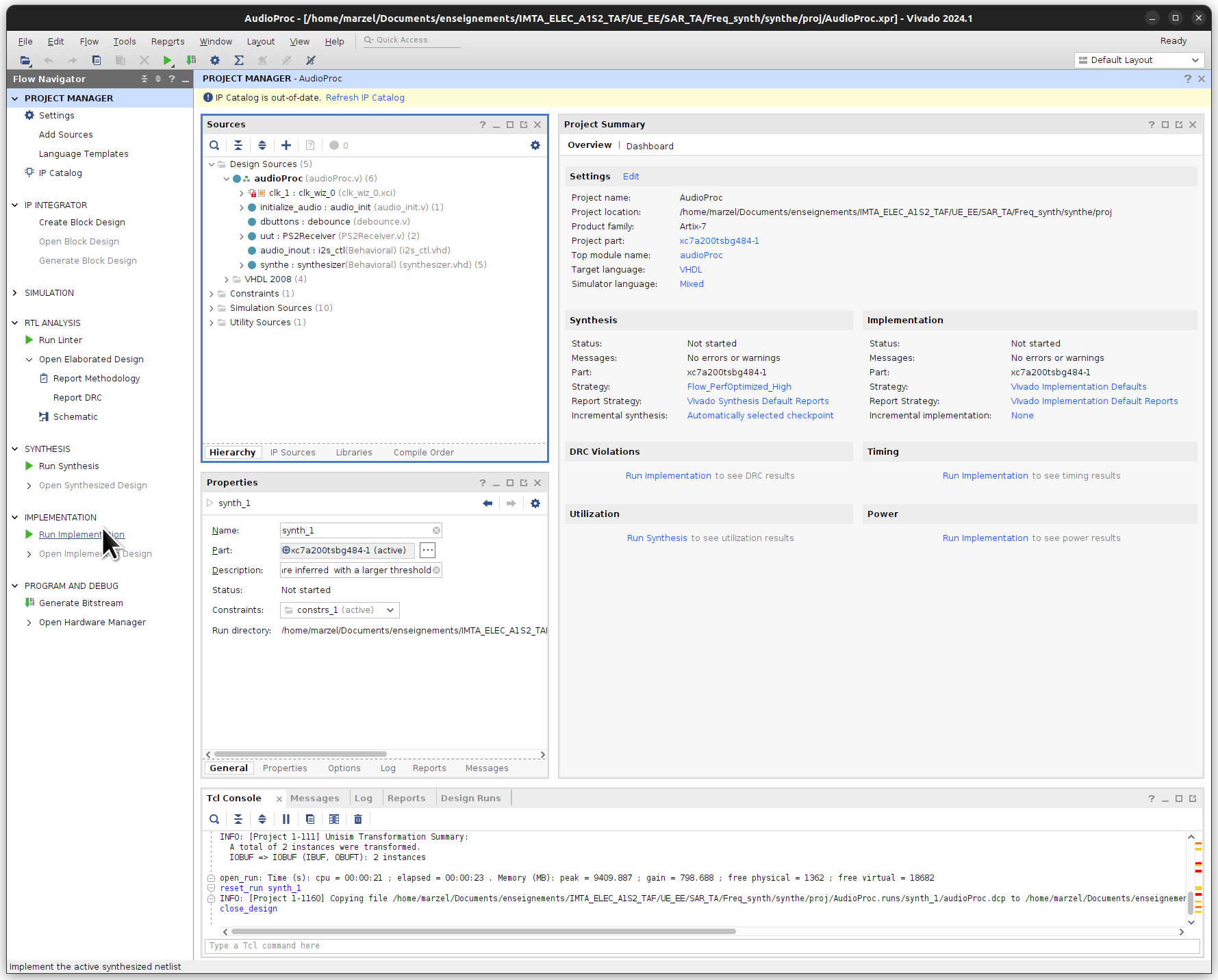Switch to the Dashboard tab in Project Summary

pos(650,146)
